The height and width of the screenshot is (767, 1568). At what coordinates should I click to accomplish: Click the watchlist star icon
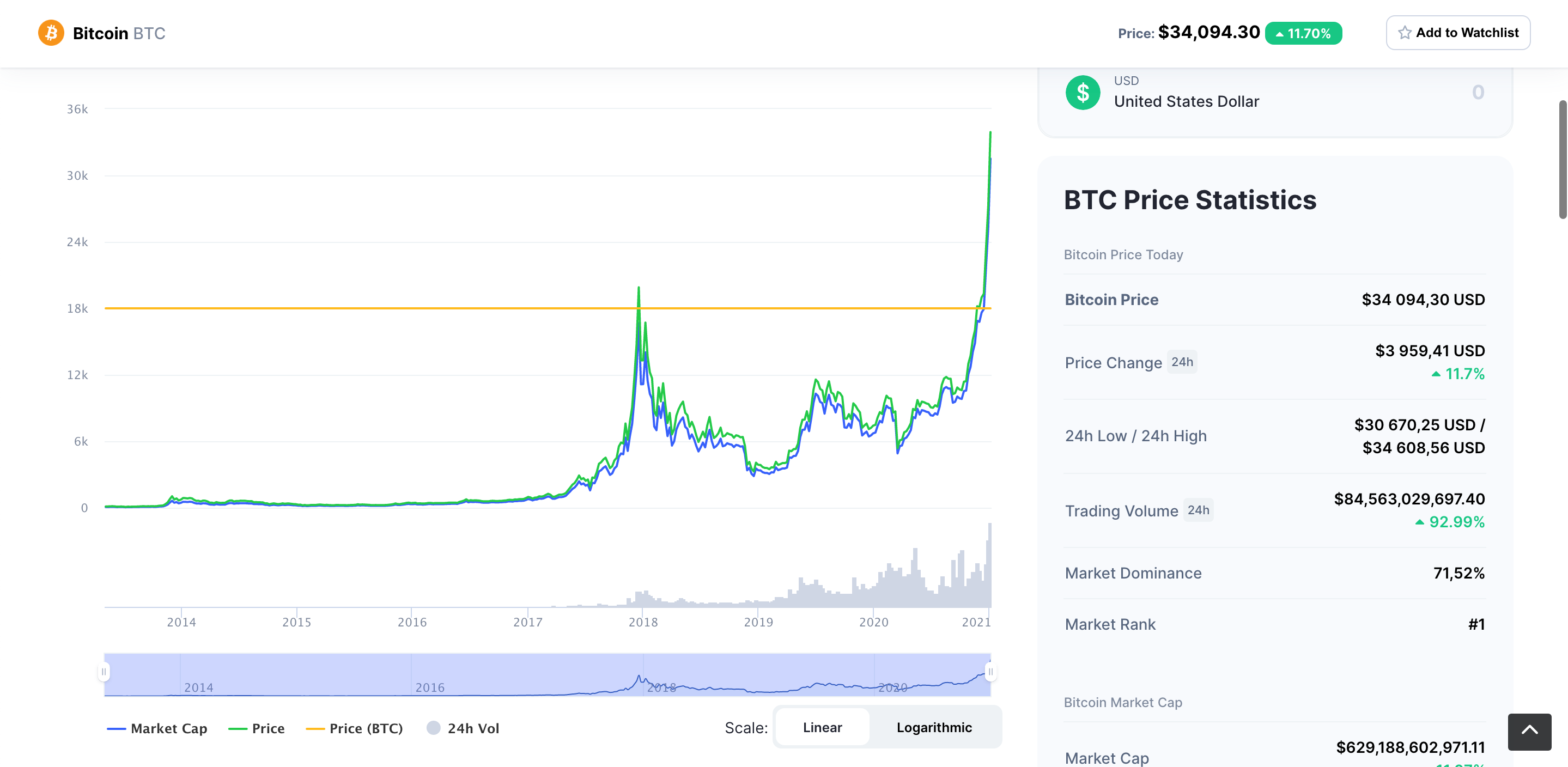tap(1404, 33)
